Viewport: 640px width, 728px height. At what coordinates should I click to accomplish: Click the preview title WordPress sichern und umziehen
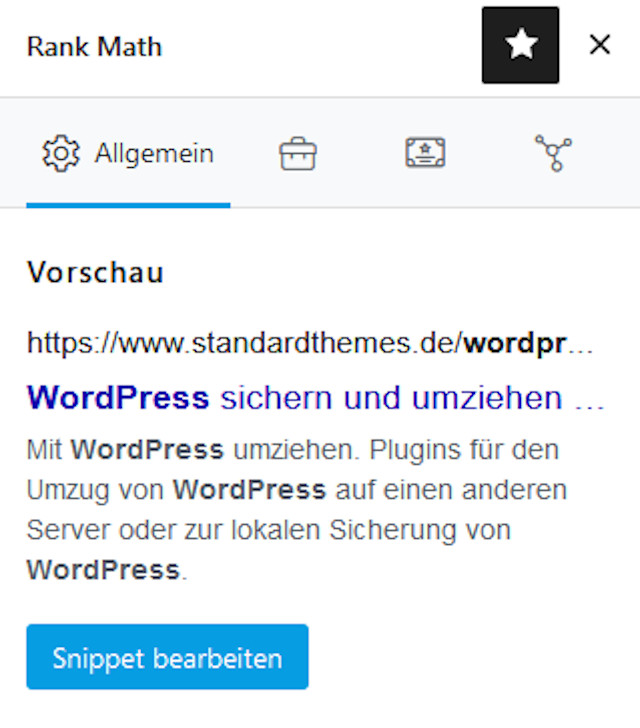(x=316, y=398)
